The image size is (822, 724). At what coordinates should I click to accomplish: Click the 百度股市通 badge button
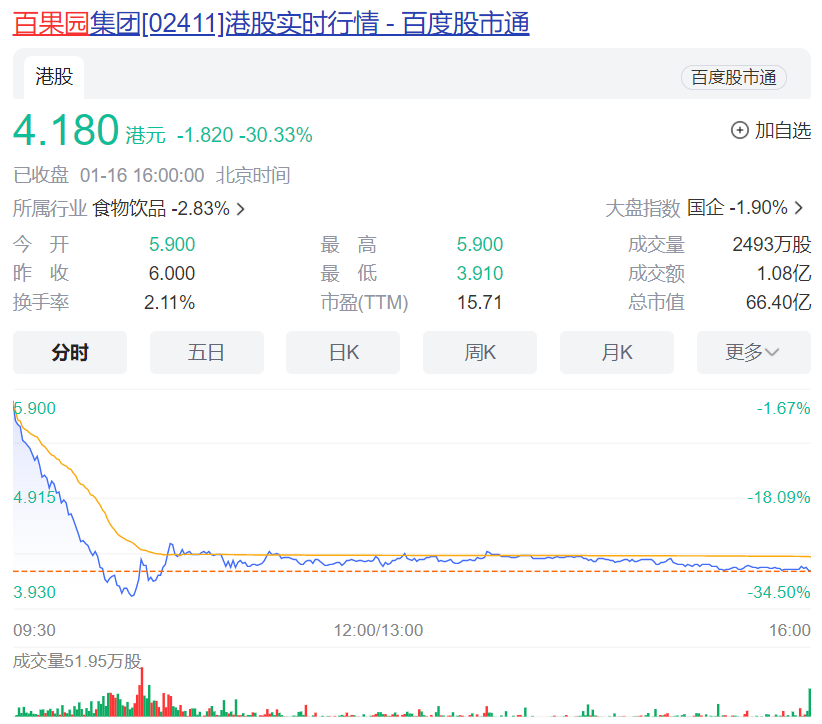click(734, 77)
